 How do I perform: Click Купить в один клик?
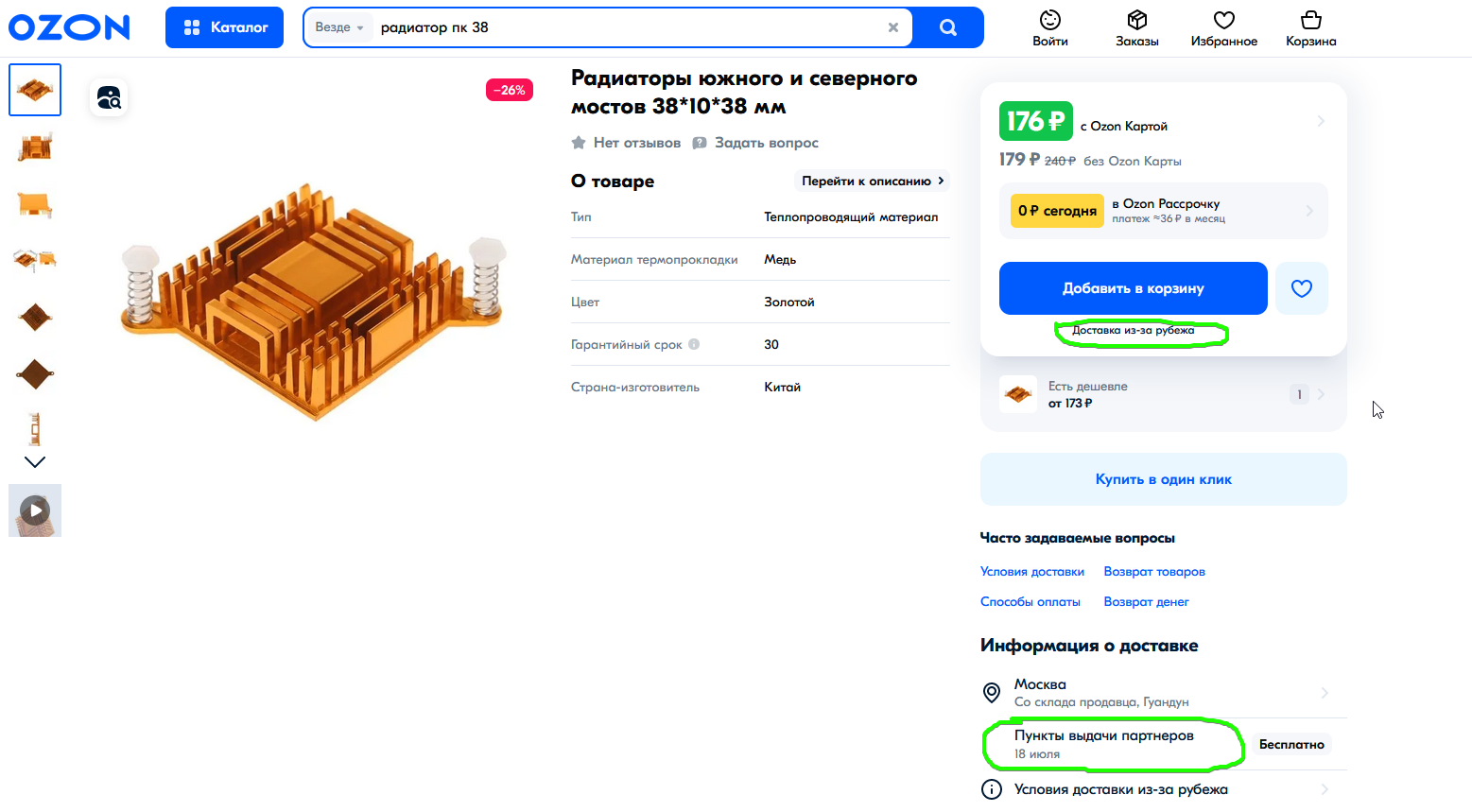click(1163, 479)
